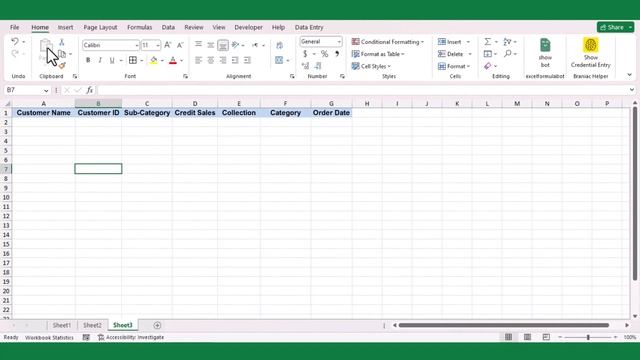Viewport: 640px width, 360px height.
Task: Click the Undo arrow icon
Action: click(15, 42)
